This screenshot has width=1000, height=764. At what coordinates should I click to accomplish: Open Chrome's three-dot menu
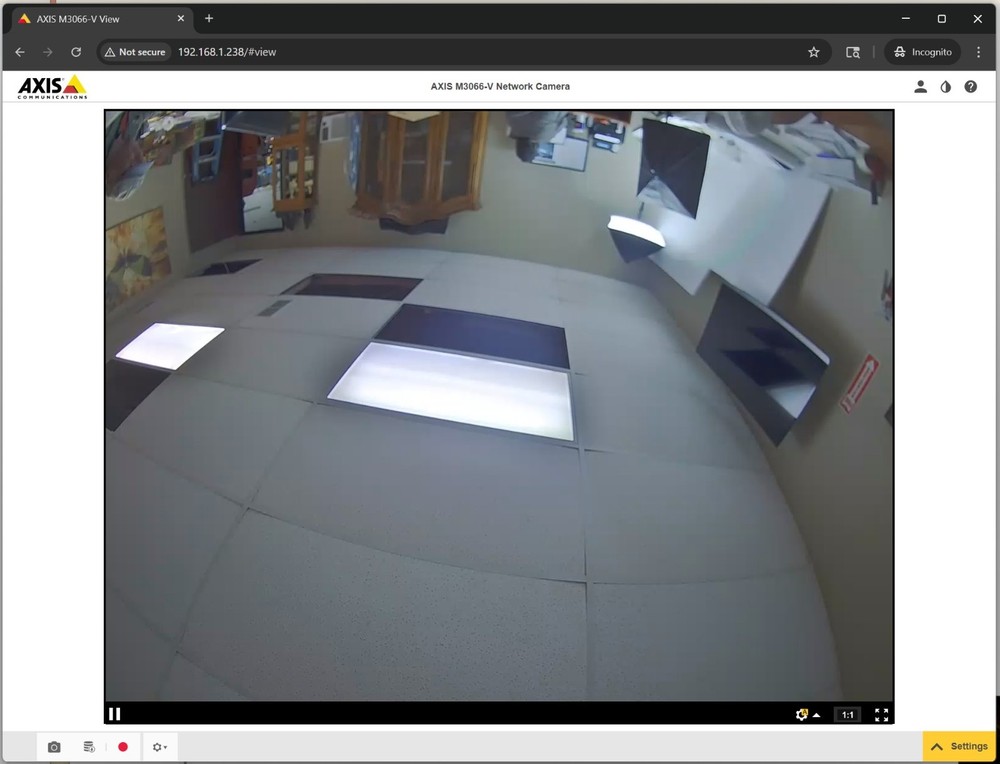pyautogui.click(x=978, y=52)
